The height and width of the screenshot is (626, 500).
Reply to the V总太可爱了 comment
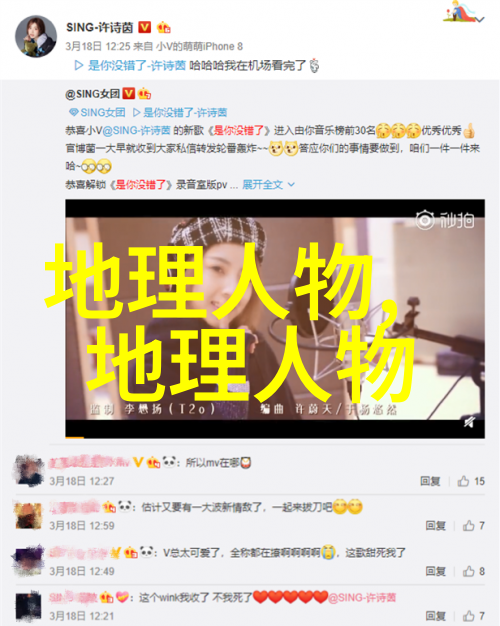tap(435, 571)
